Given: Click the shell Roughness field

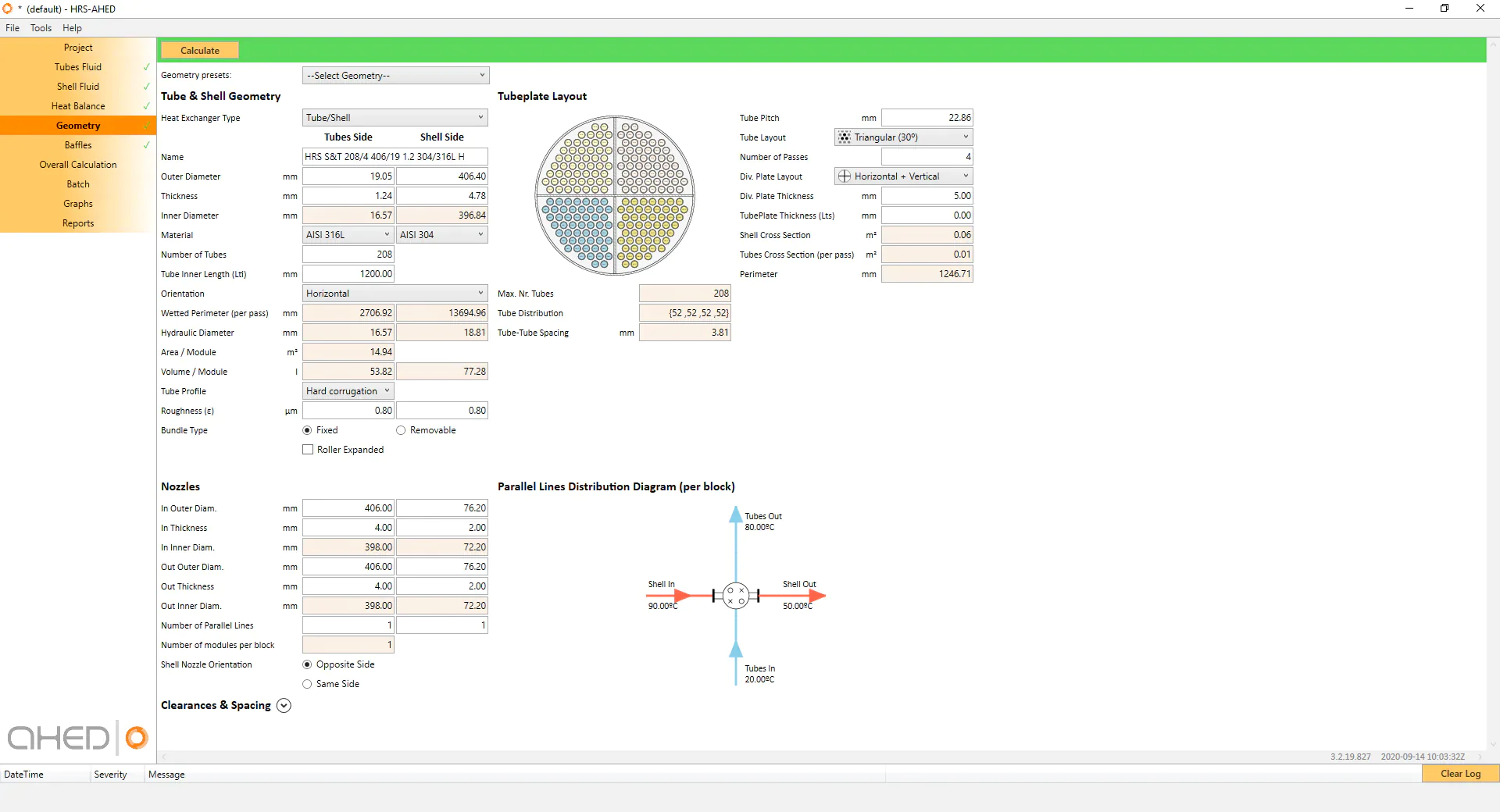Looking at the screenshot, I should point(442,411).
